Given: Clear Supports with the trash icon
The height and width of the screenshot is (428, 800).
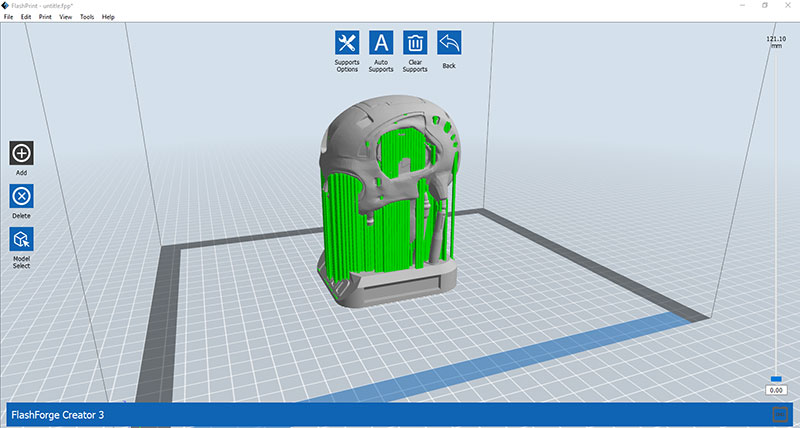Looking at the screenshot, I should point(415,42).
